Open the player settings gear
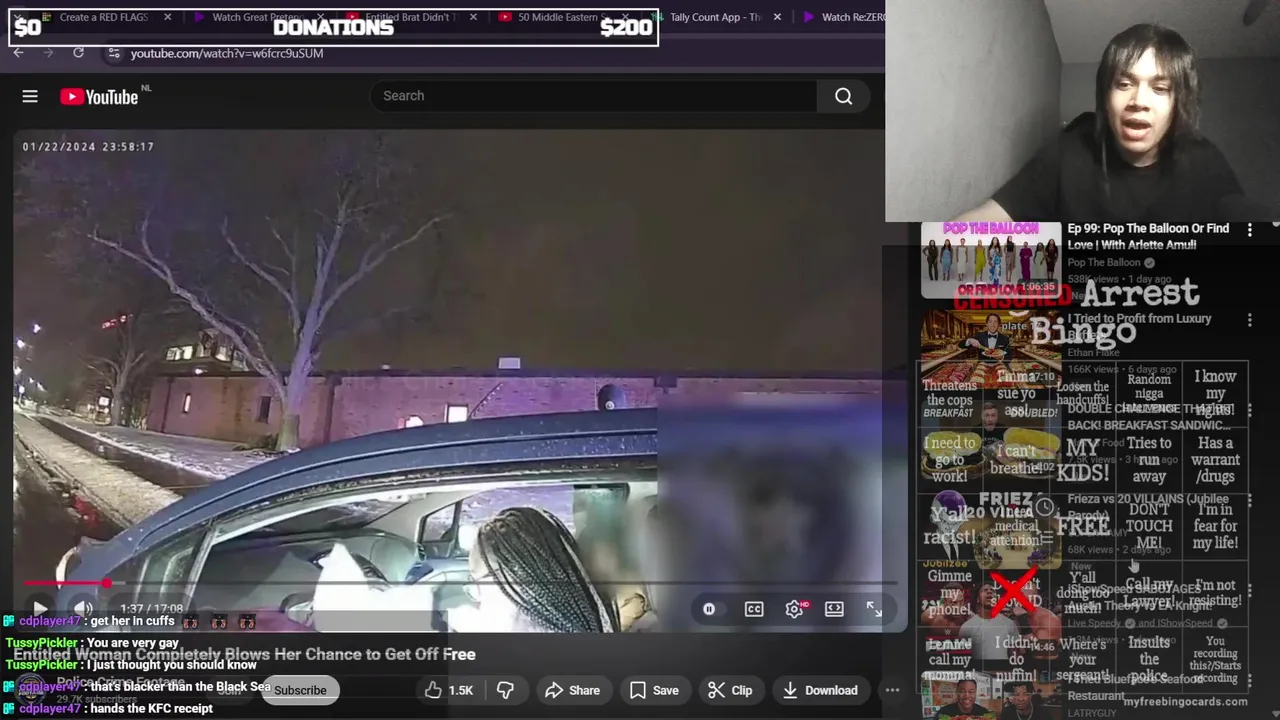 pos(794,609)
